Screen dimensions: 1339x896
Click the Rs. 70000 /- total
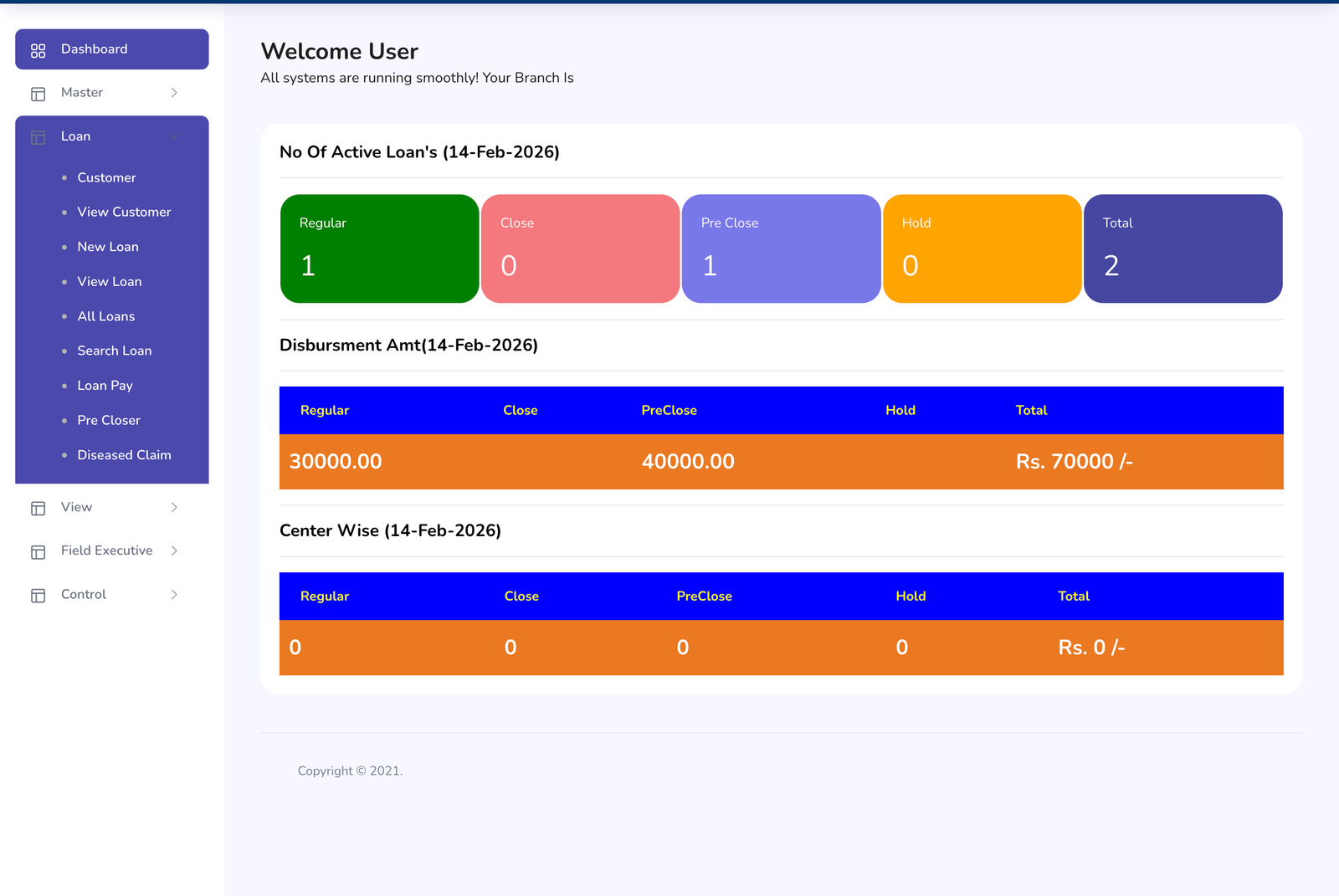click(x=1075, y=462)
